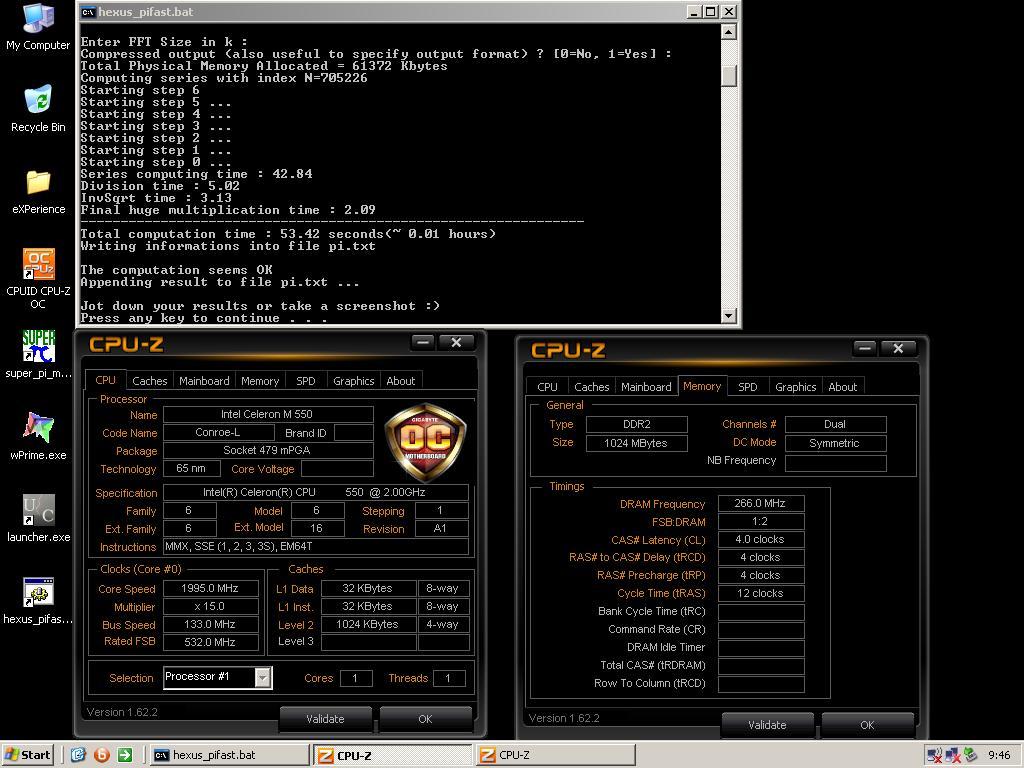Launch CPUID CPU-Z OC shortcut
Image resolution: width=1024 pixels, height=768 pixels.
coord(39,278)
